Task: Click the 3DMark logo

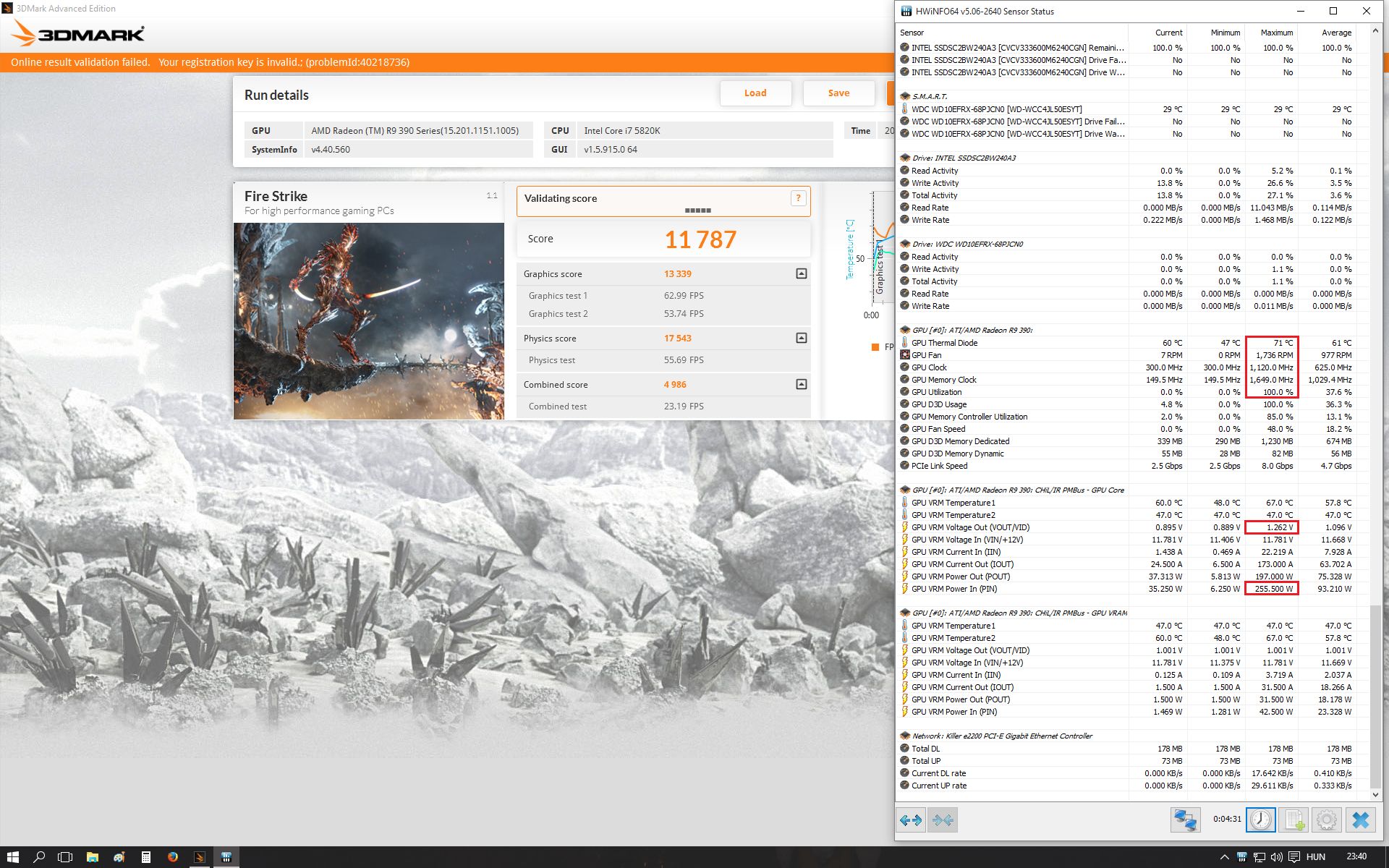Action: 78,33
